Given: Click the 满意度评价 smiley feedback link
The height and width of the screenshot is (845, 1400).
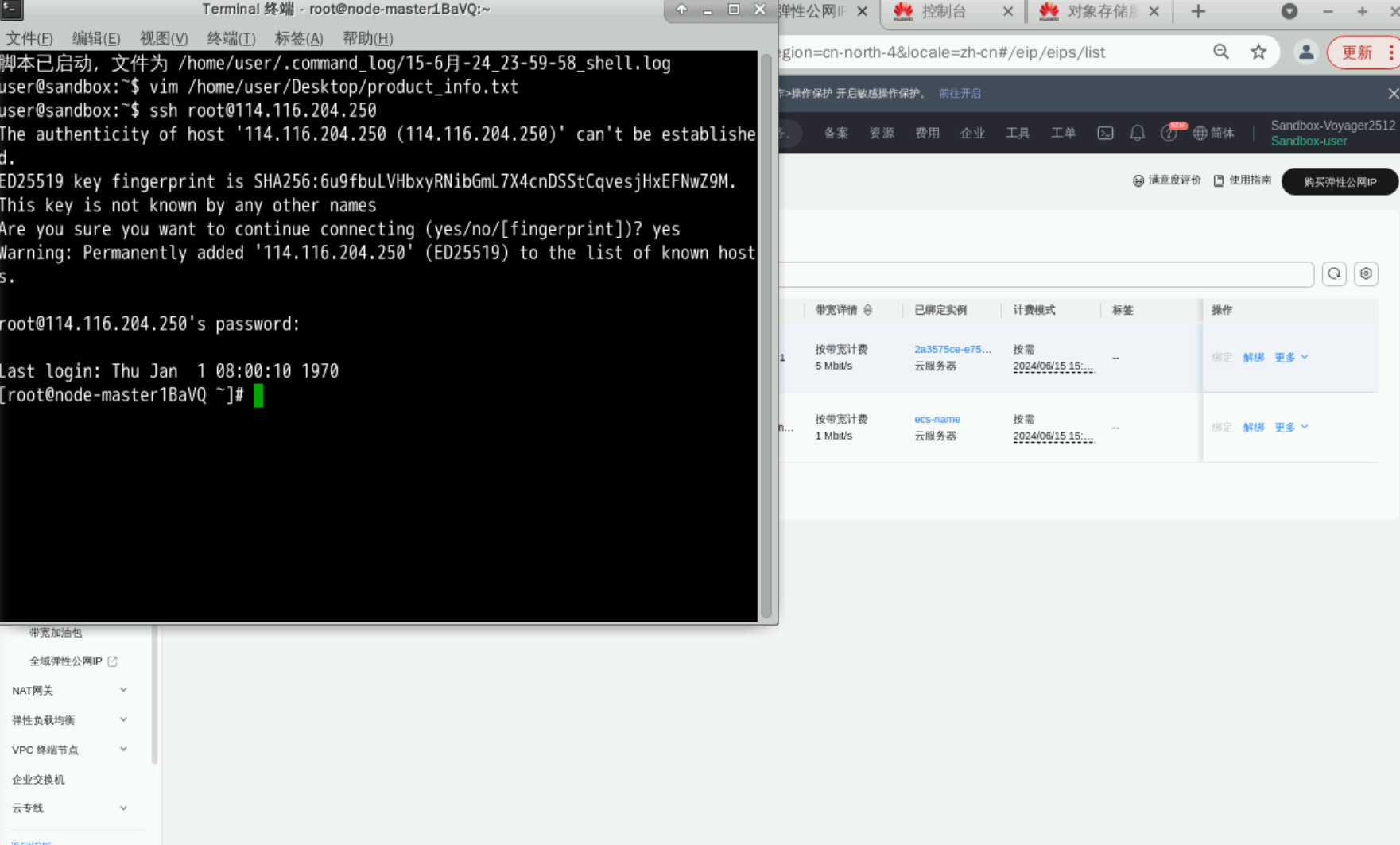Looking at the screenshot, I should coord(1166,181).
